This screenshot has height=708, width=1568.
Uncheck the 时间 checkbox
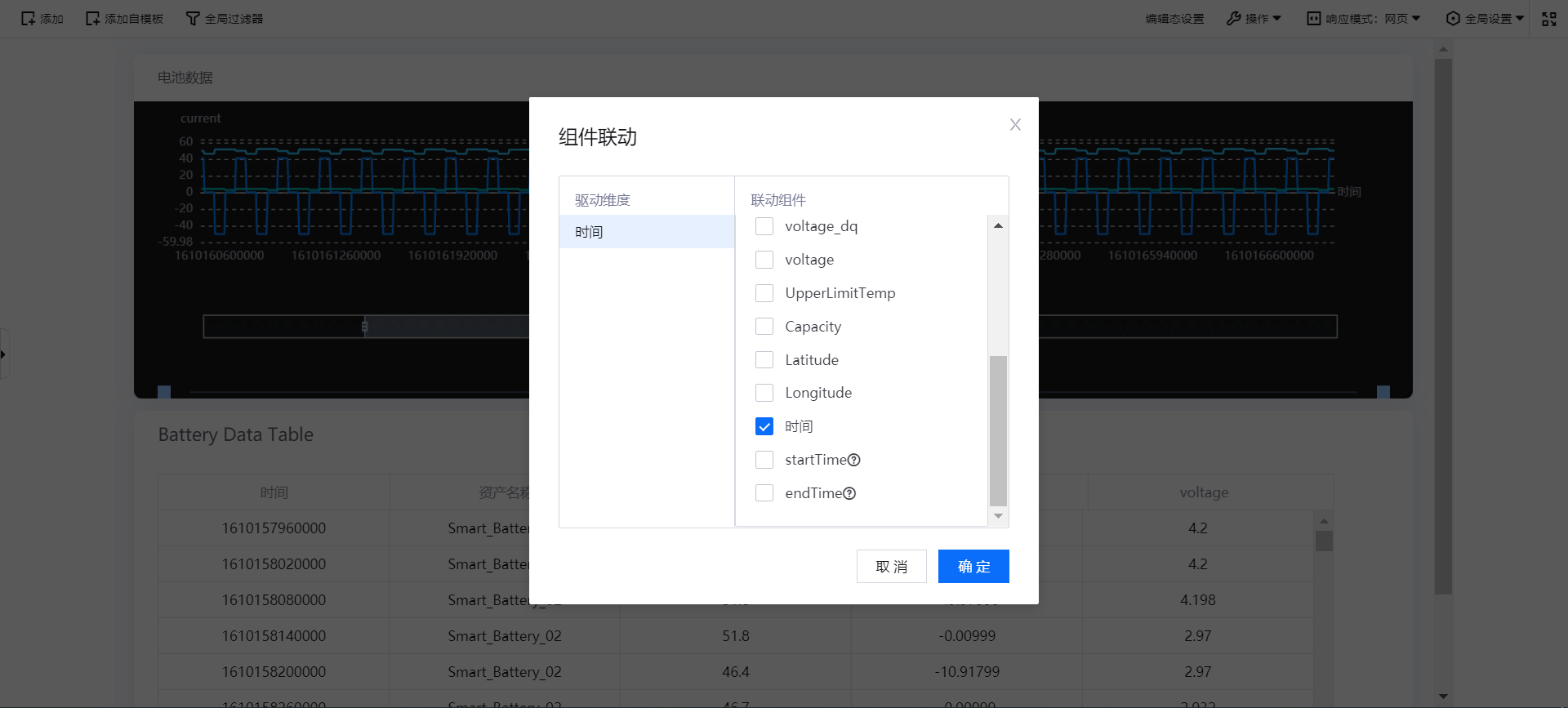pos(764,426)
